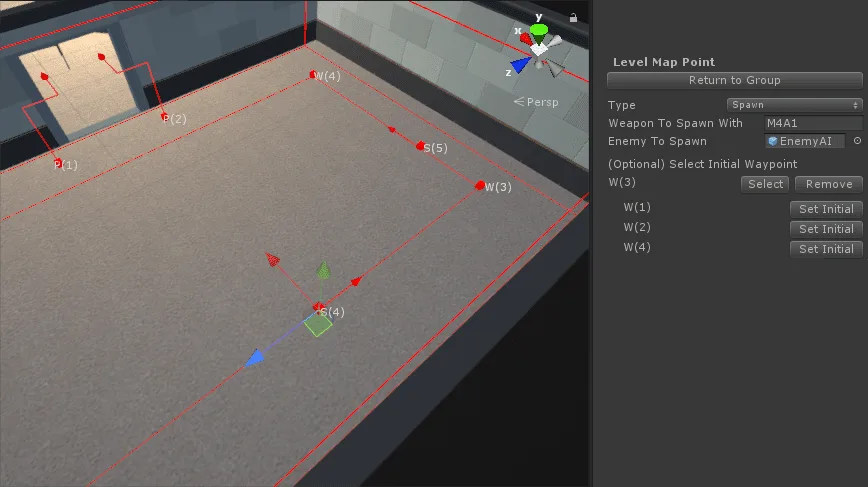The width and height of the screenshot is (868, 487).
Task: Open the Type dropdown set to Spawn
Action: pos(794,105)
